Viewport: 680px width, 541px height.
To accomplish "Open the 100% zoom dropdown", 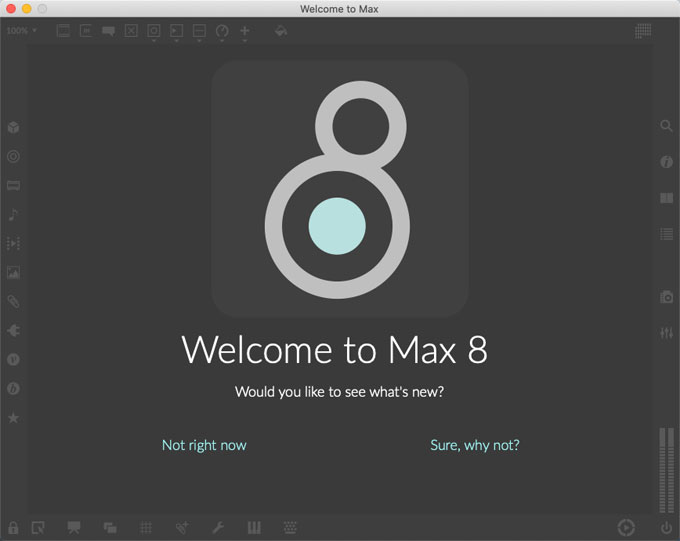I will click(21, 31).
